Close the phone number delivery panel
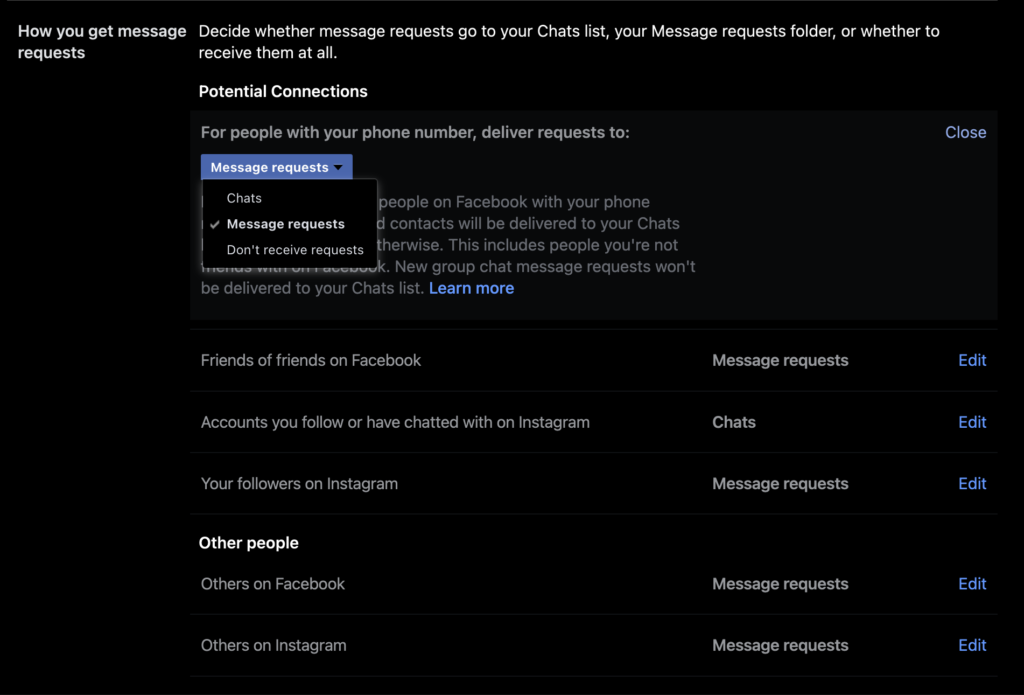1024x695 pixels. pyautogui.click(x=965, y=131)
